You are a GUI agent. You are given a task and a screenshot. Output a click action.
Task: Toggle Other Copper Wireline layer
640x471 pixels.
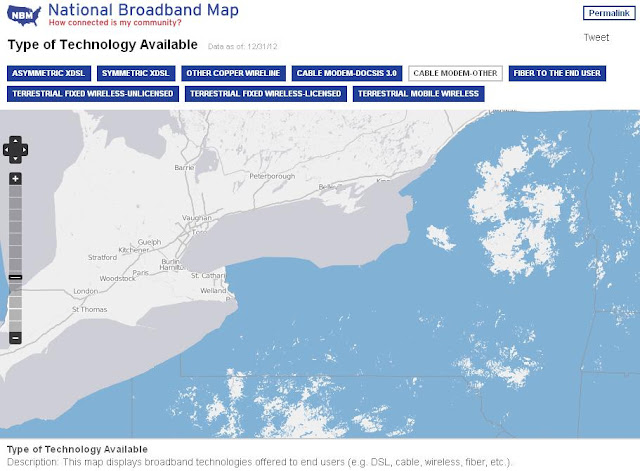coord(233,73)
